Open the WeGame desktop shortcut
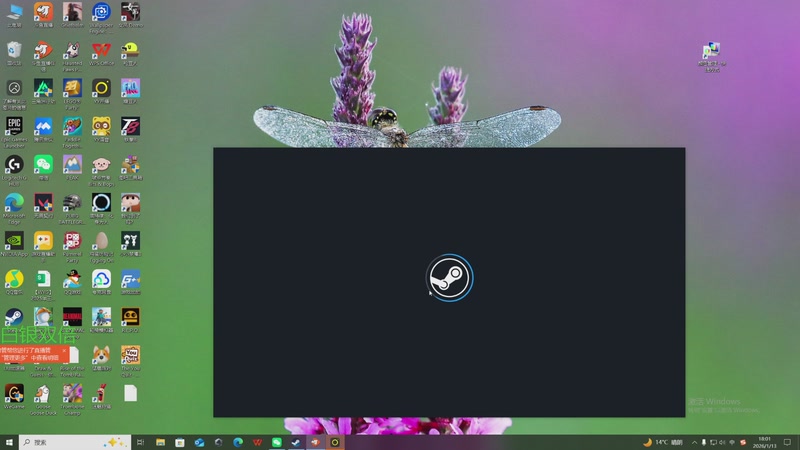Screen dimensions: 800x450 click(14, 396)
